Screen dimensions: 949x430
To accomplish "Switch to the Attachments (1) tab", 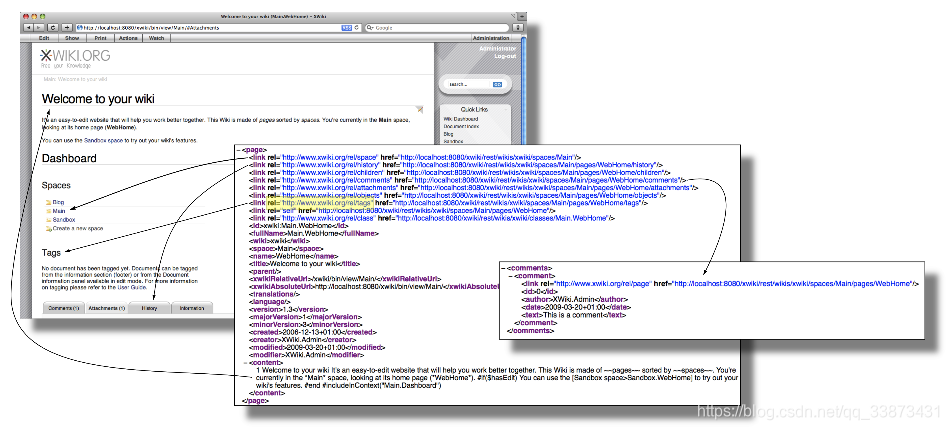I will [106, 308].
